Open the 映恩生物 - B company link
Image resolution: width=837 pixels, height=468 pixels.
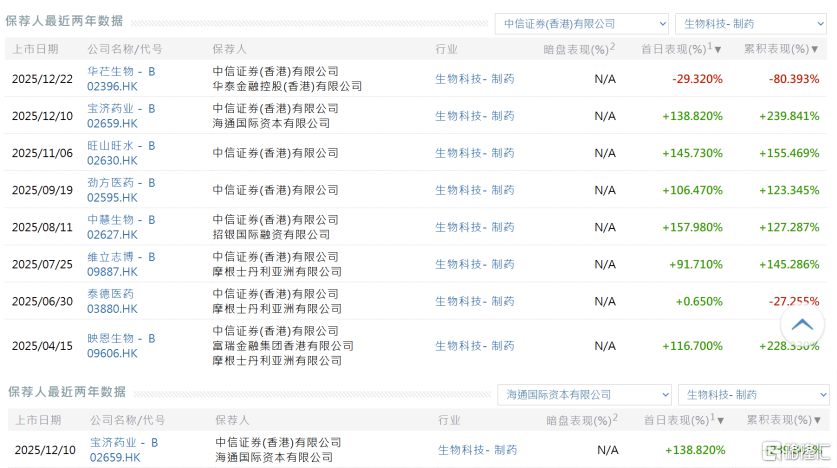(121, 338)
